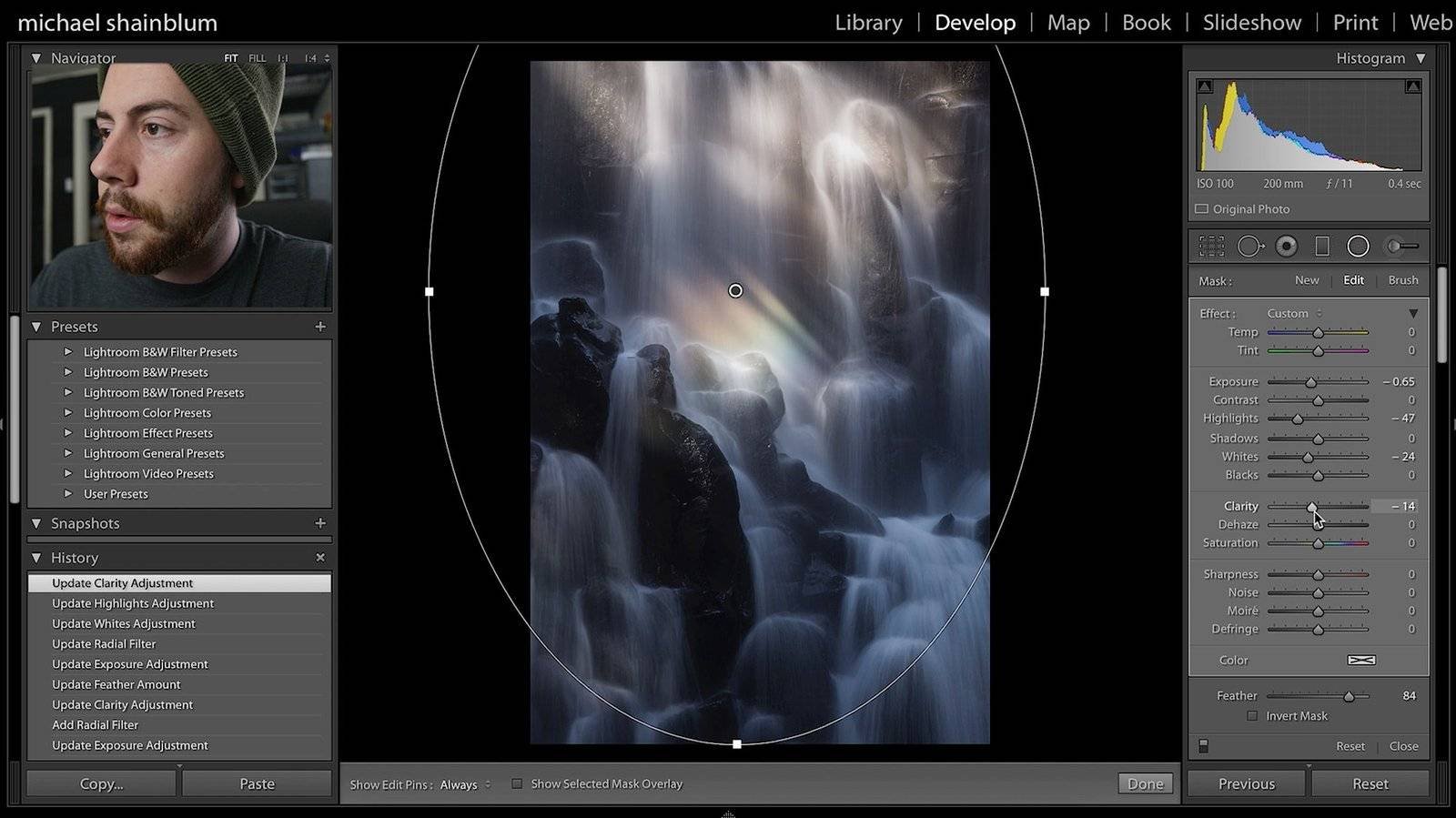Image resolution: width=1456 pixels, height=818 pixels.
Task: Click the Previous button
Action: (x=1246, y=783)
